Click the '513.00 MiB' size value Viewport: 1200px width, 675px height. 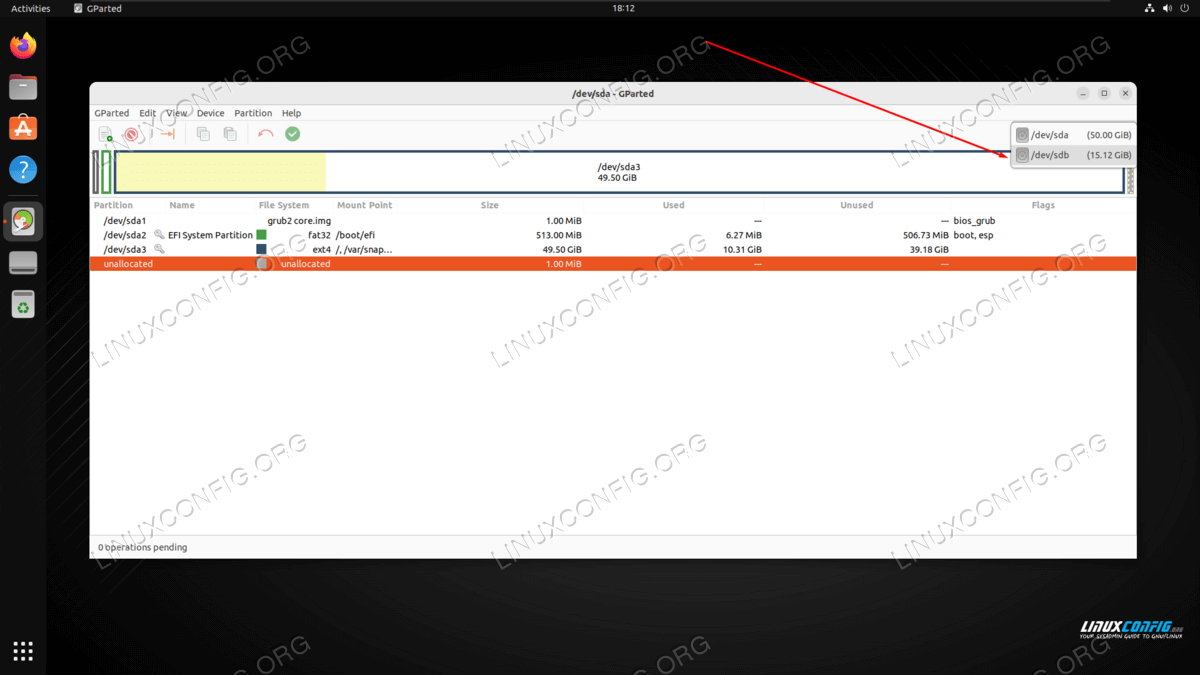pyautogui.click(x=557, y=235)
